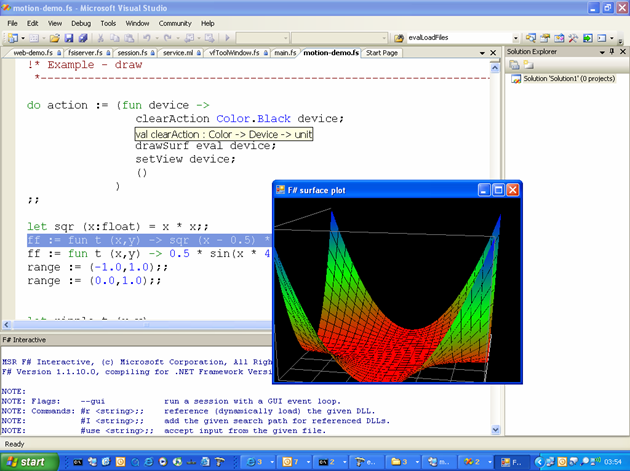Click the Cut scissors icon
This screenshot has height=471, width=630.
click(100, 38)
